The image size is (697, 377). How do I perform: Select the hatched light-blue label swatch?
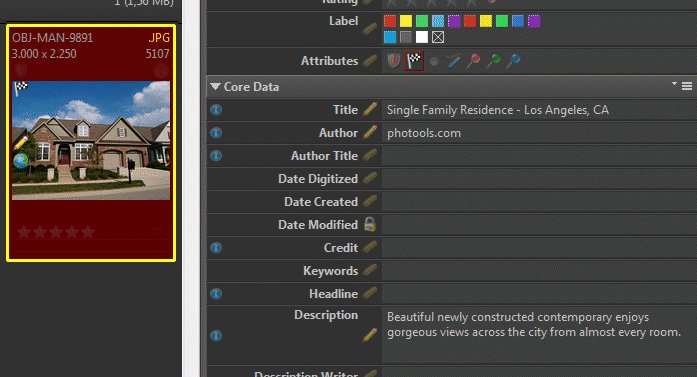point(438,21)
